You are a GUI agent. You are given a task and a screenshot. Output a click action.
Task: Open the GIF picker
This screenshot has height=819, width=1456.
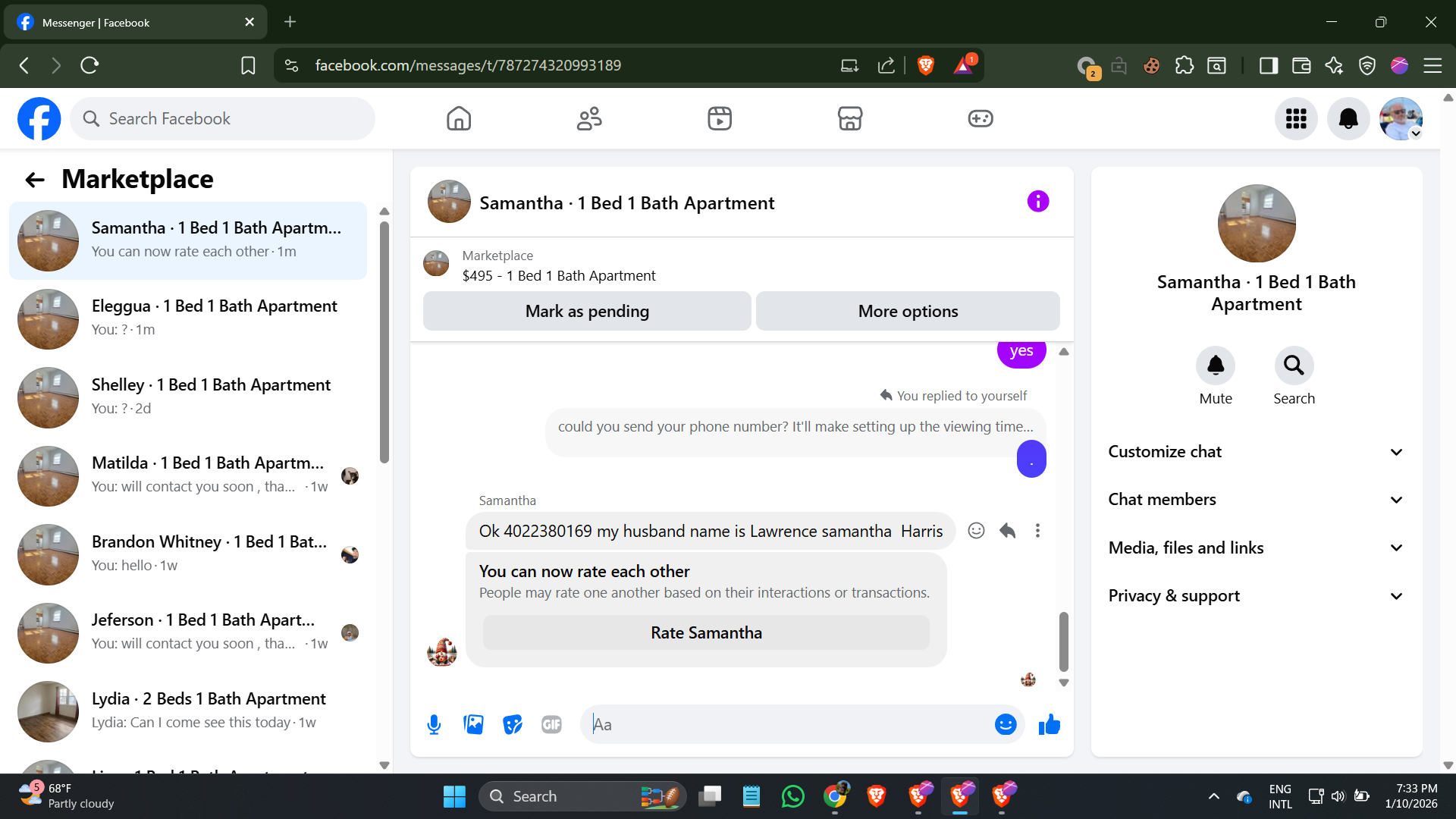point(551,725)
